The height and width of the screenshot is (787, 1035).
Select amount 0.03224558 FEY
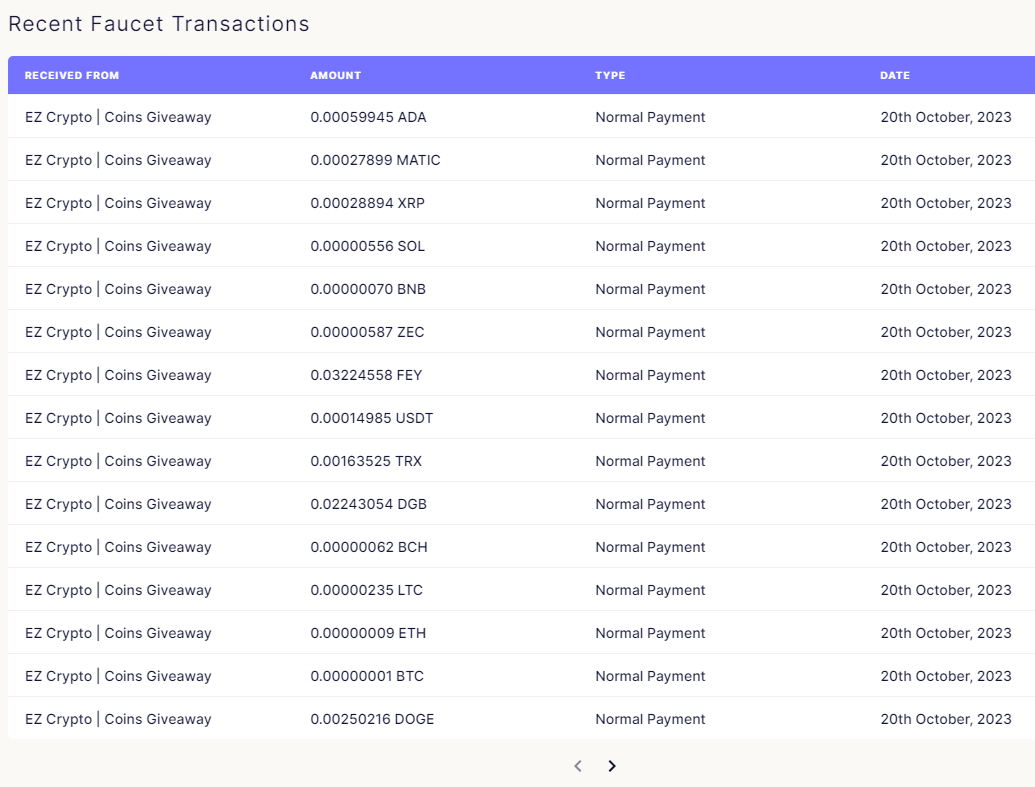(366, 374)
